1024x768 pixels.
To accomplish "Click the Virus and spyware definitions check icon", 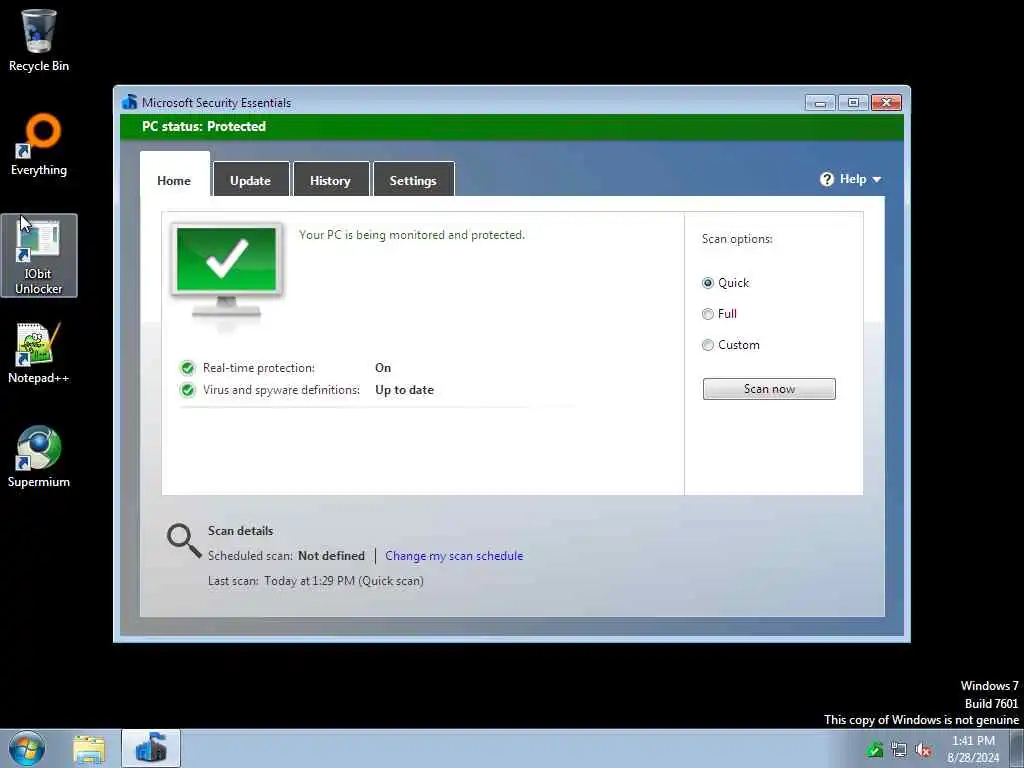I will tap(187, 391).
